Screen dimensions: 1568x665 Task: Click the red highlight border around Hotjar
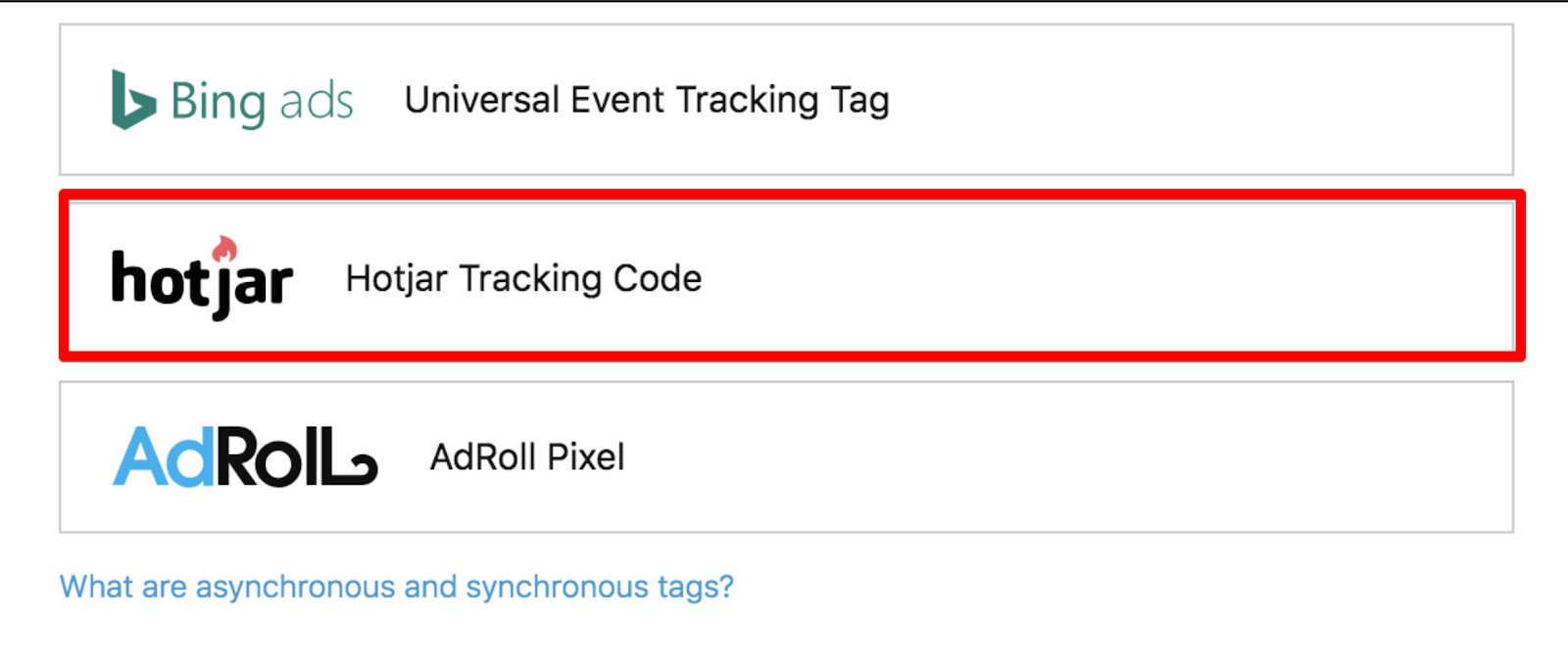point(792,196)
